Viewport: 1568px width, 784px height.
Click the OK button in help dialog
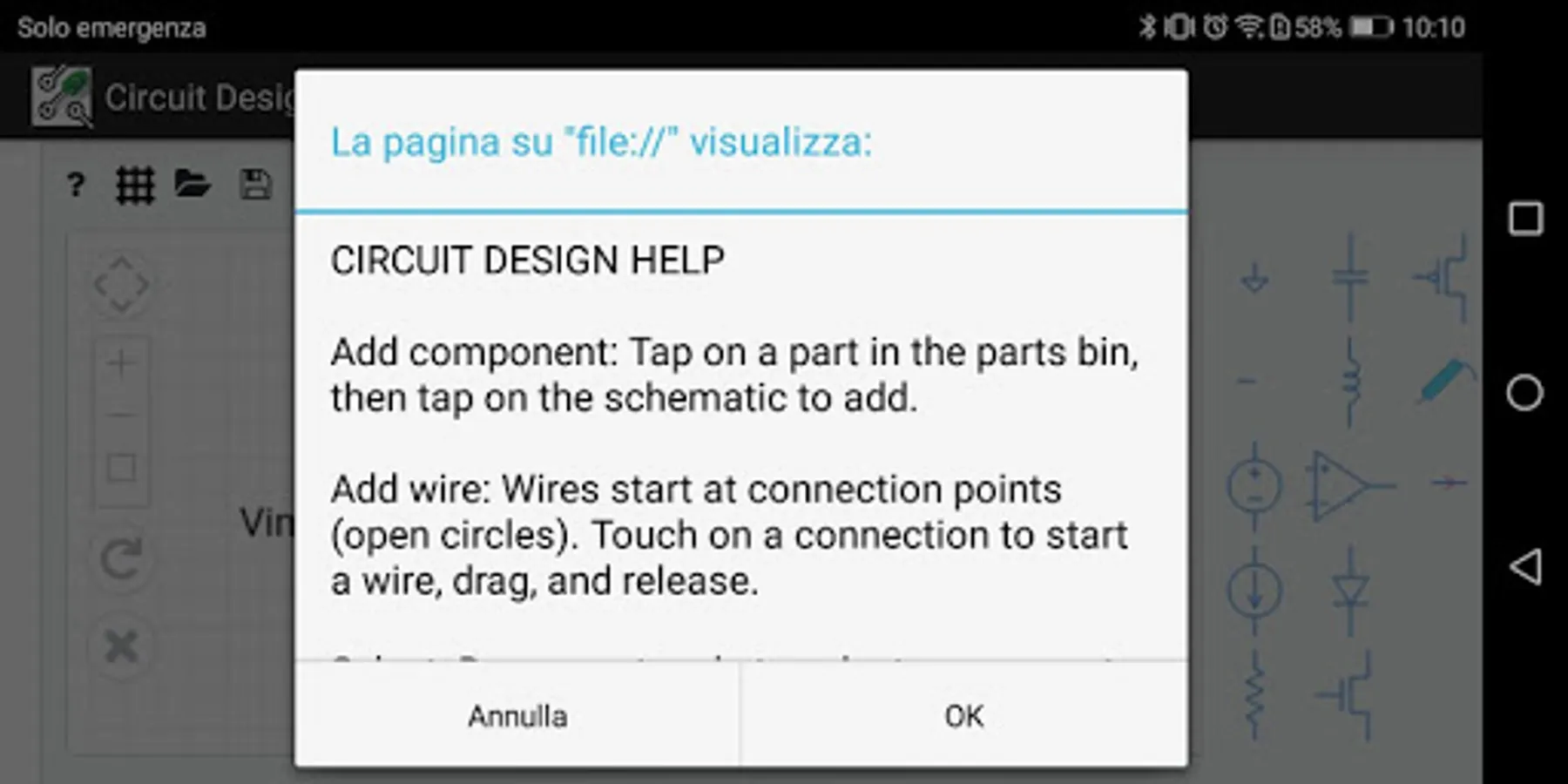963,715
